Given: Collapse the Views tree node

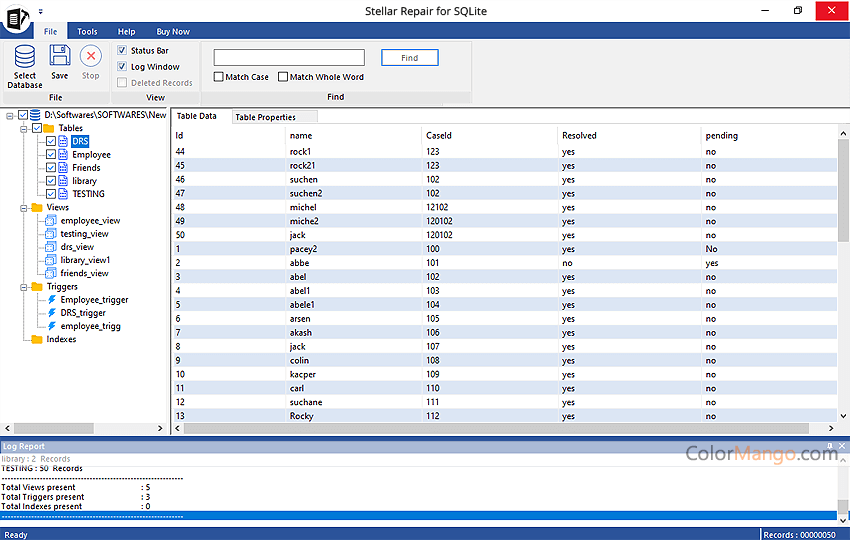Looking at the screenshot, I should pyautogui.click(x=23, y=207).
